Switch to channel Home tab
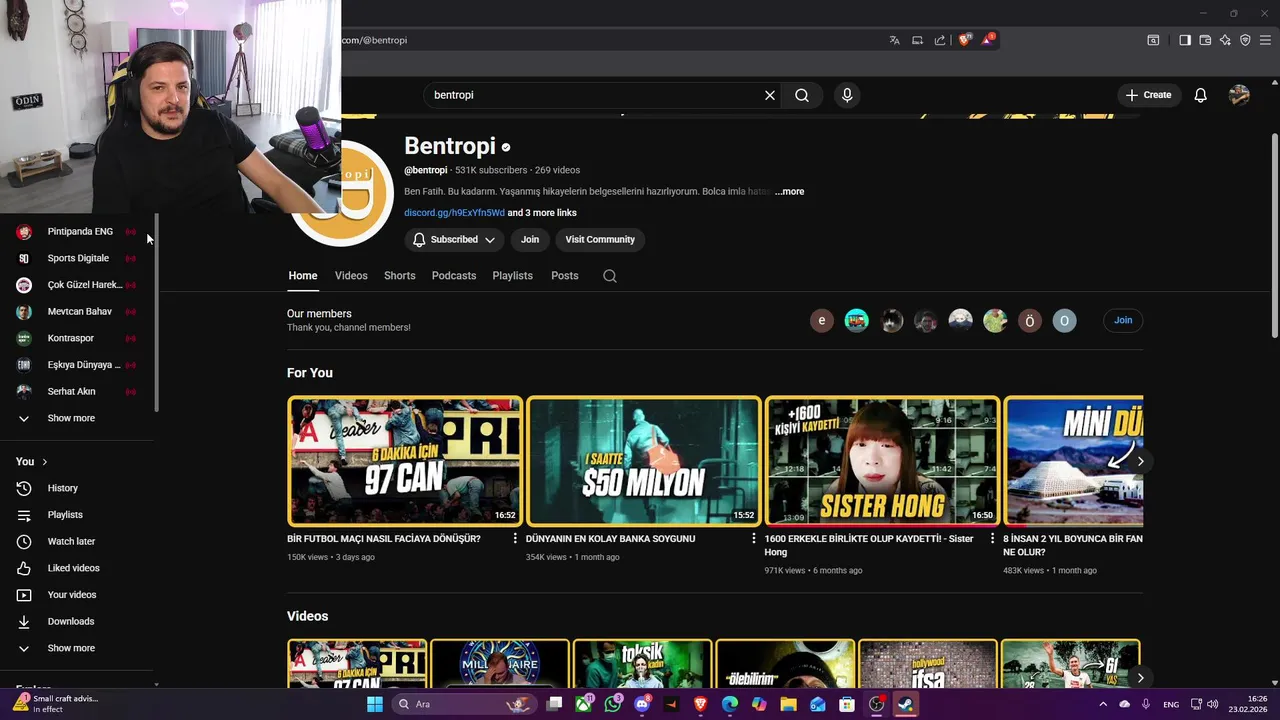Screen dimensions: 1280x720 [x=303, y=276]
